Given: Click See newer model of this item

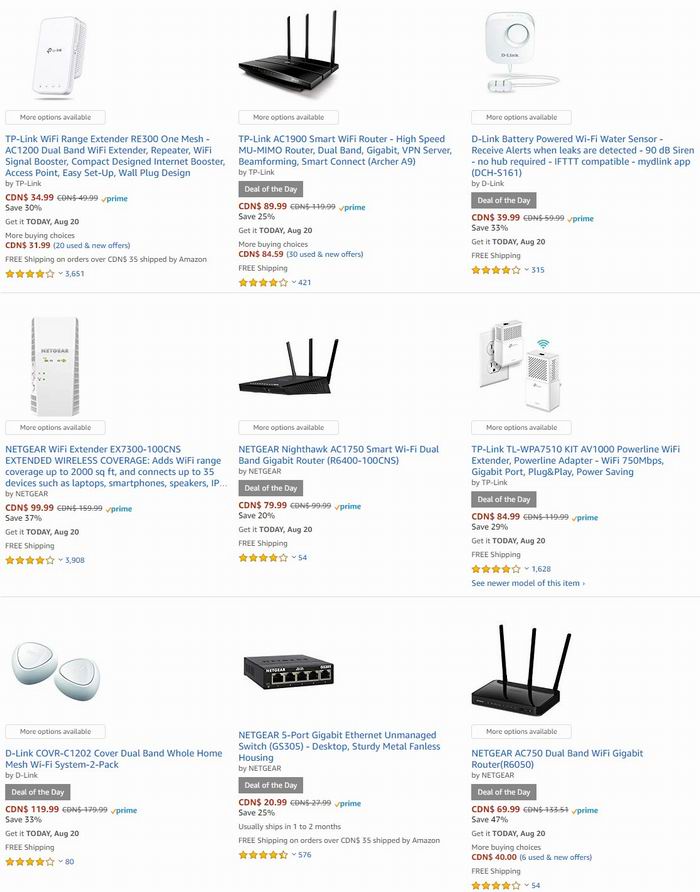Looking at the screenshot, I should (x=528, y=583).
